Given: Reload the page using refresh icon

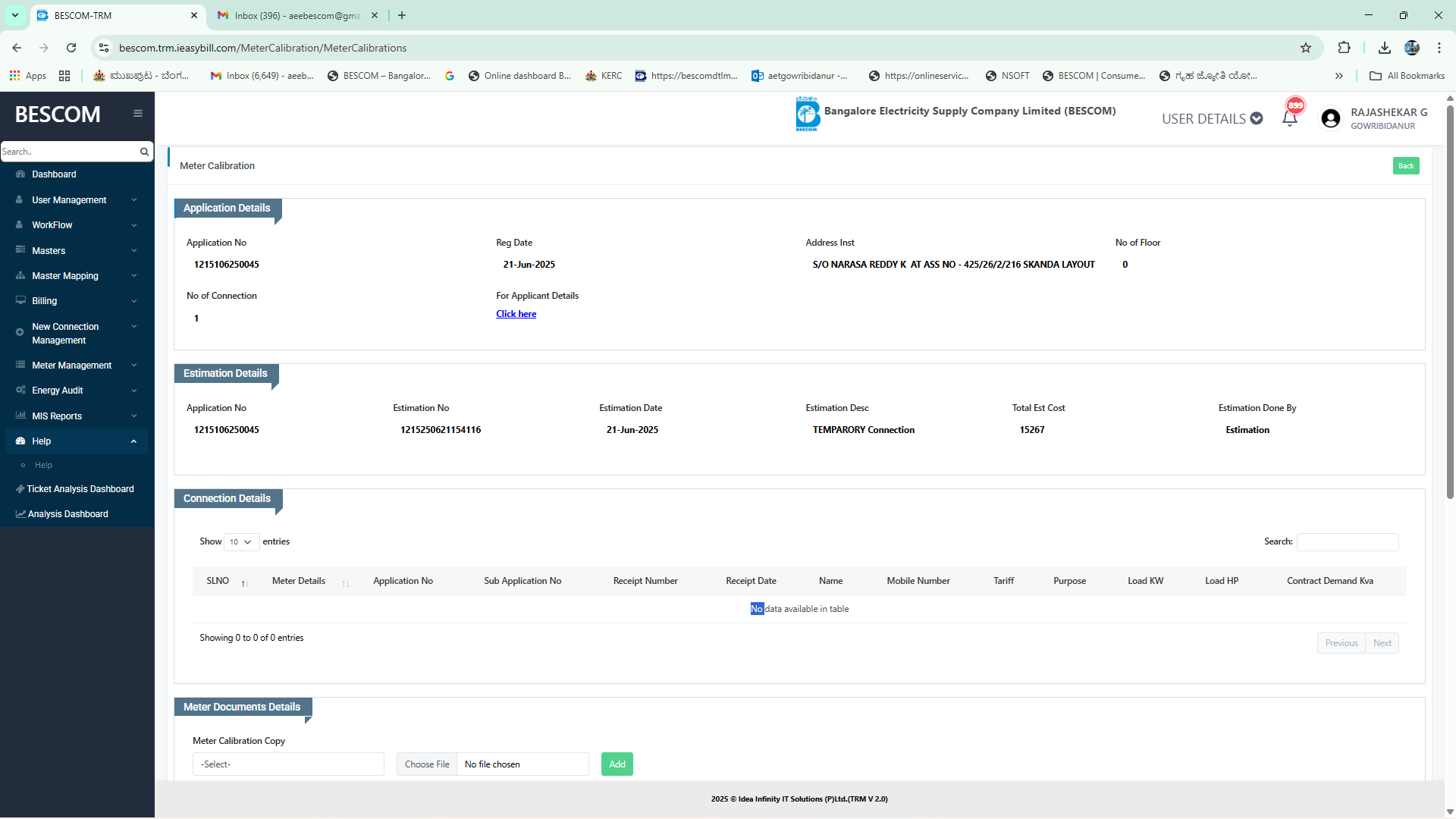Looking at the screenshot, I should [x=71, y=48].
